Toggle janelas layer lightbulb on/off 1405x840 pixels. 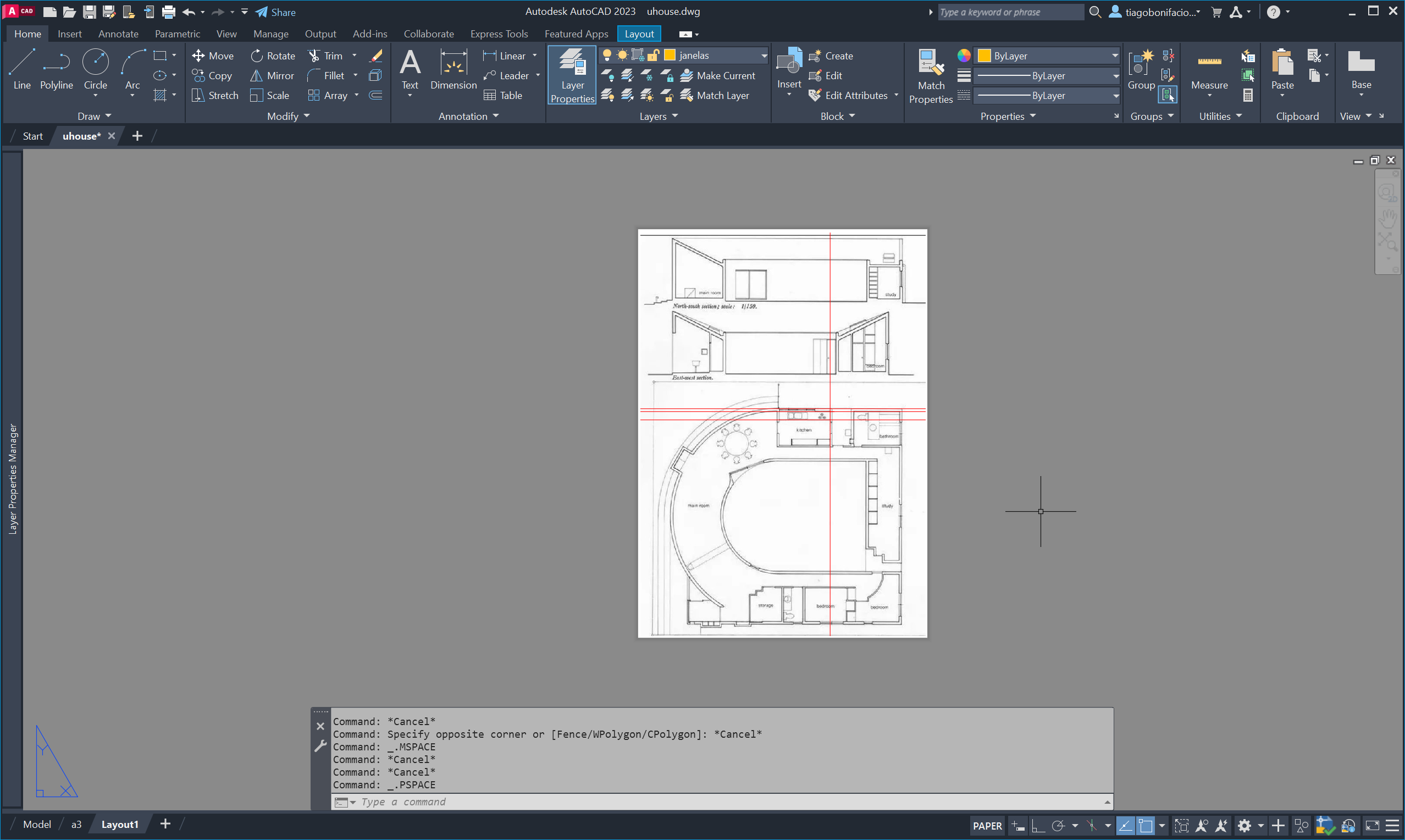(x=607, y=55)
